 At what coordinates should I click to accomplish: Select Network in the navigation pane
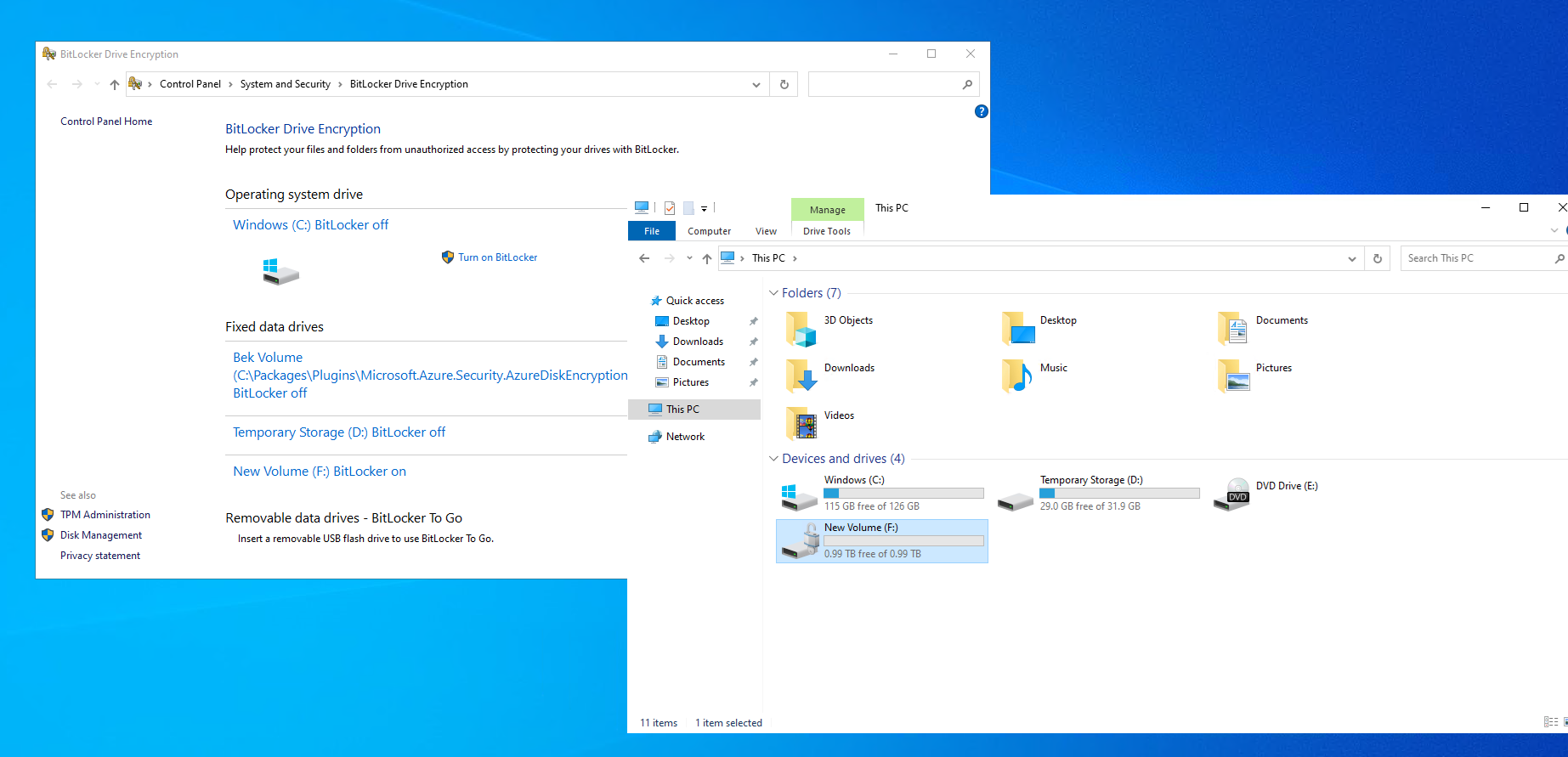click(685, 437)
